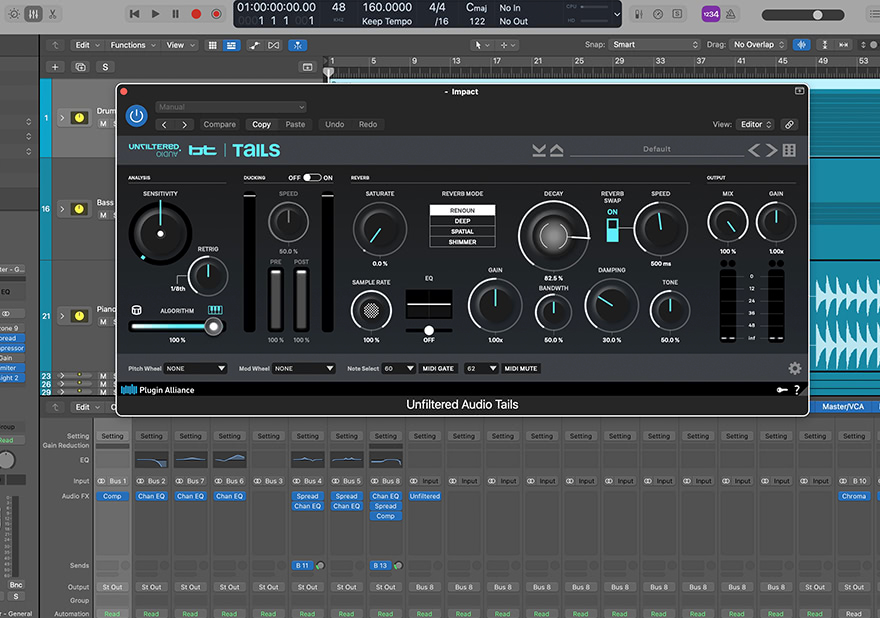Toggle the list view icon in the tracks toolbar

[x=231, y=45]
